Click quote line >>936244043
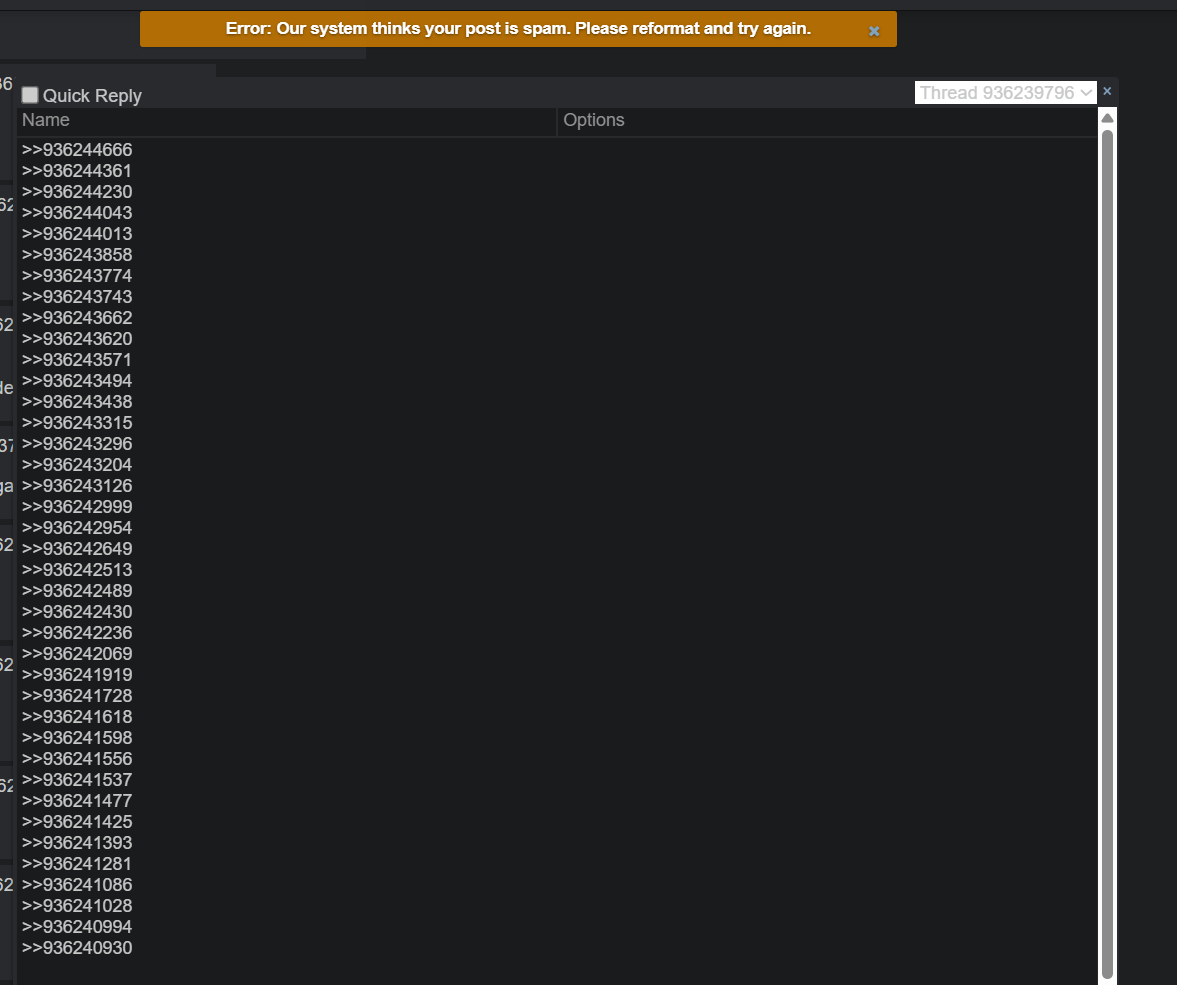This screenshot has height=985, width=1177. [x=77, y=213]
